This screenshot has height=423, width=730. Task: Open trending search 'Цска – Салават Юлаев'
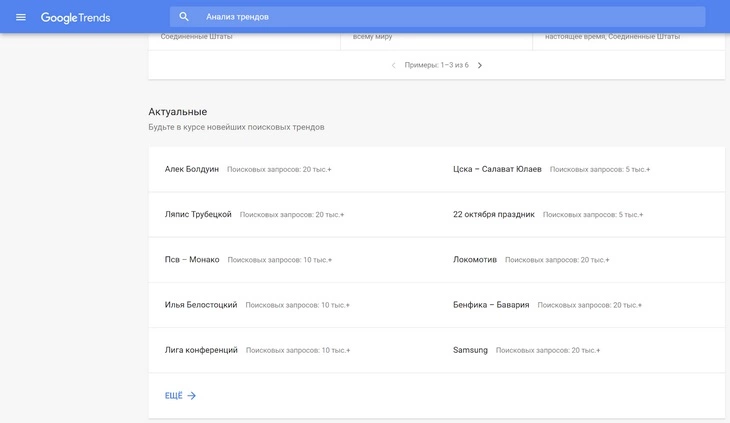coord(497,169)
